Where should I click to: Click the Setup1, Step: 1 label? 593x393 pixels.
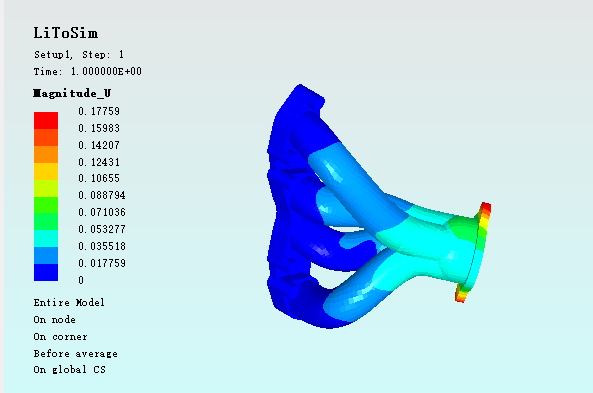coord(79,55)
